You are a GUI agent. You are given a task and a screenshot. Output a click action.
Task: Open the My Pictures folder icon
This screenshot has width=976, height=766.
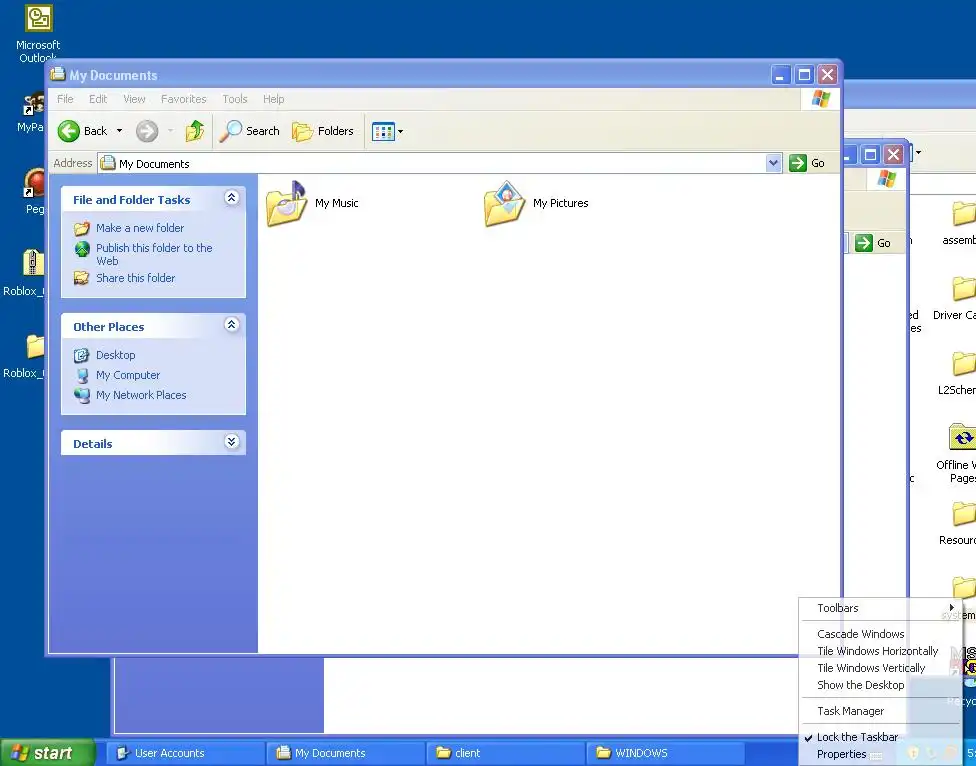click(x=505, y=203)
